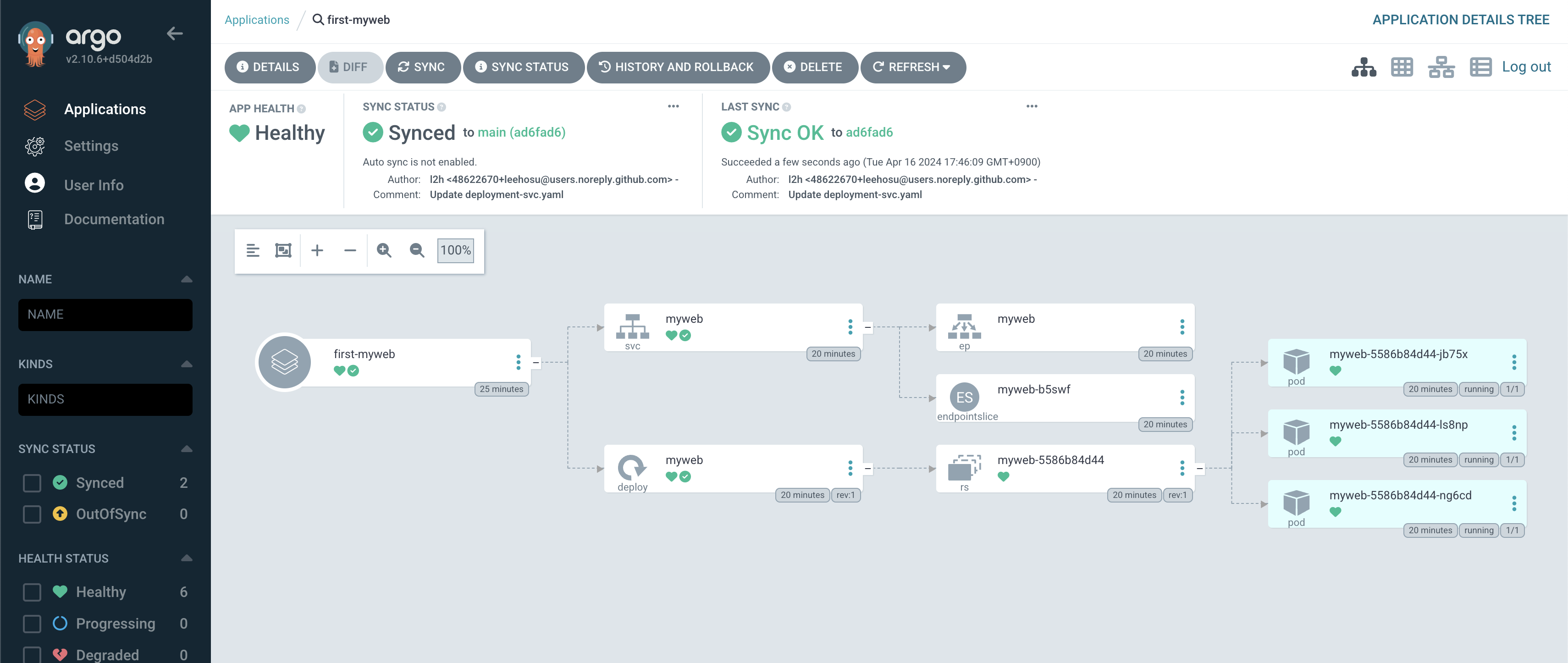The height and width of the screenshot is (663, 1568).
Task: Switch to the pods grid view icon
Action: click(1401, 67)
